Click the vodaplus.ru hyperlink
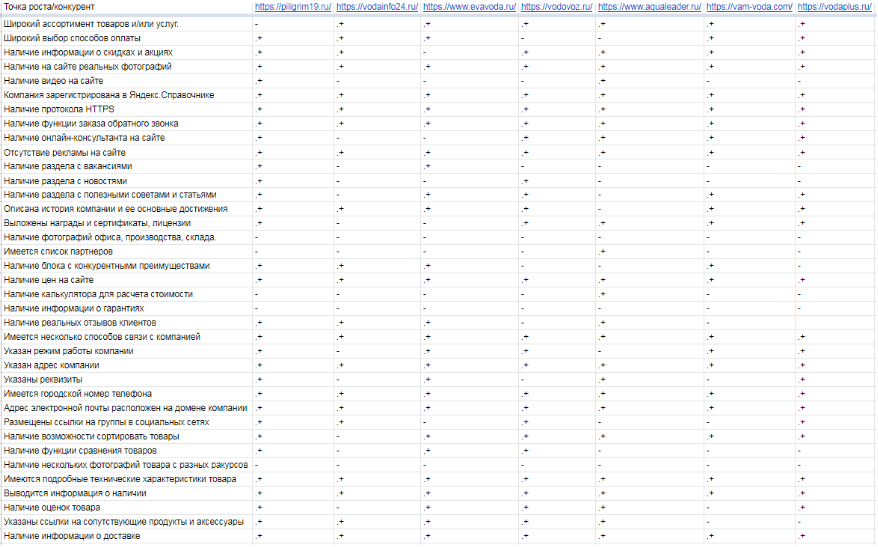The image size is (878, 547). click(x=835, y=7)
